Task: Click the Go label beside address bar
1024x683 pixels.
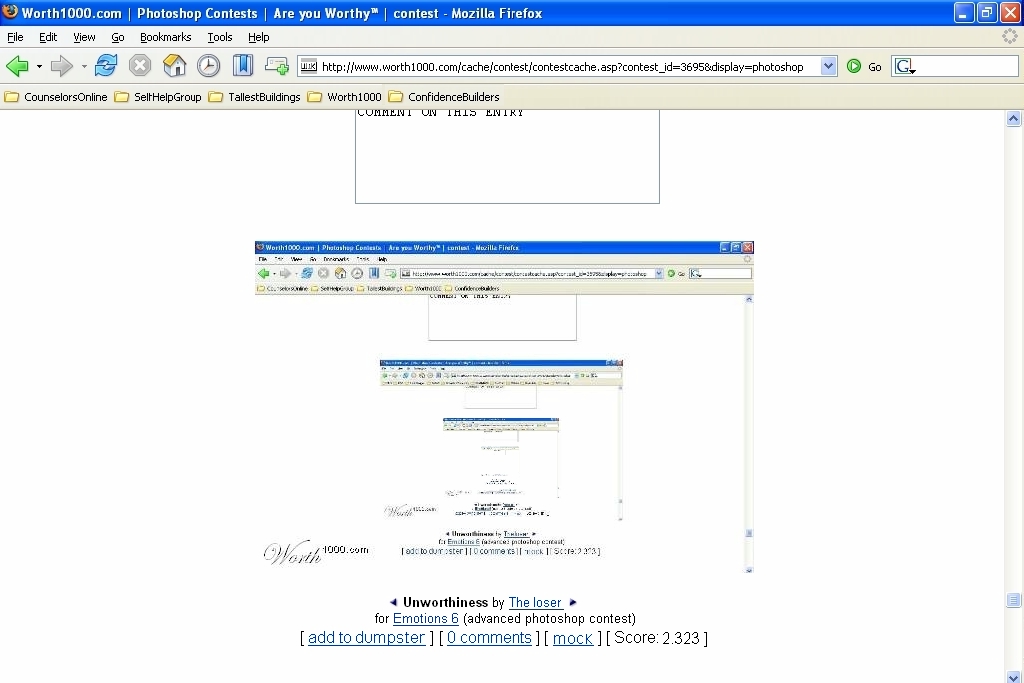Action: coord(874,67)
